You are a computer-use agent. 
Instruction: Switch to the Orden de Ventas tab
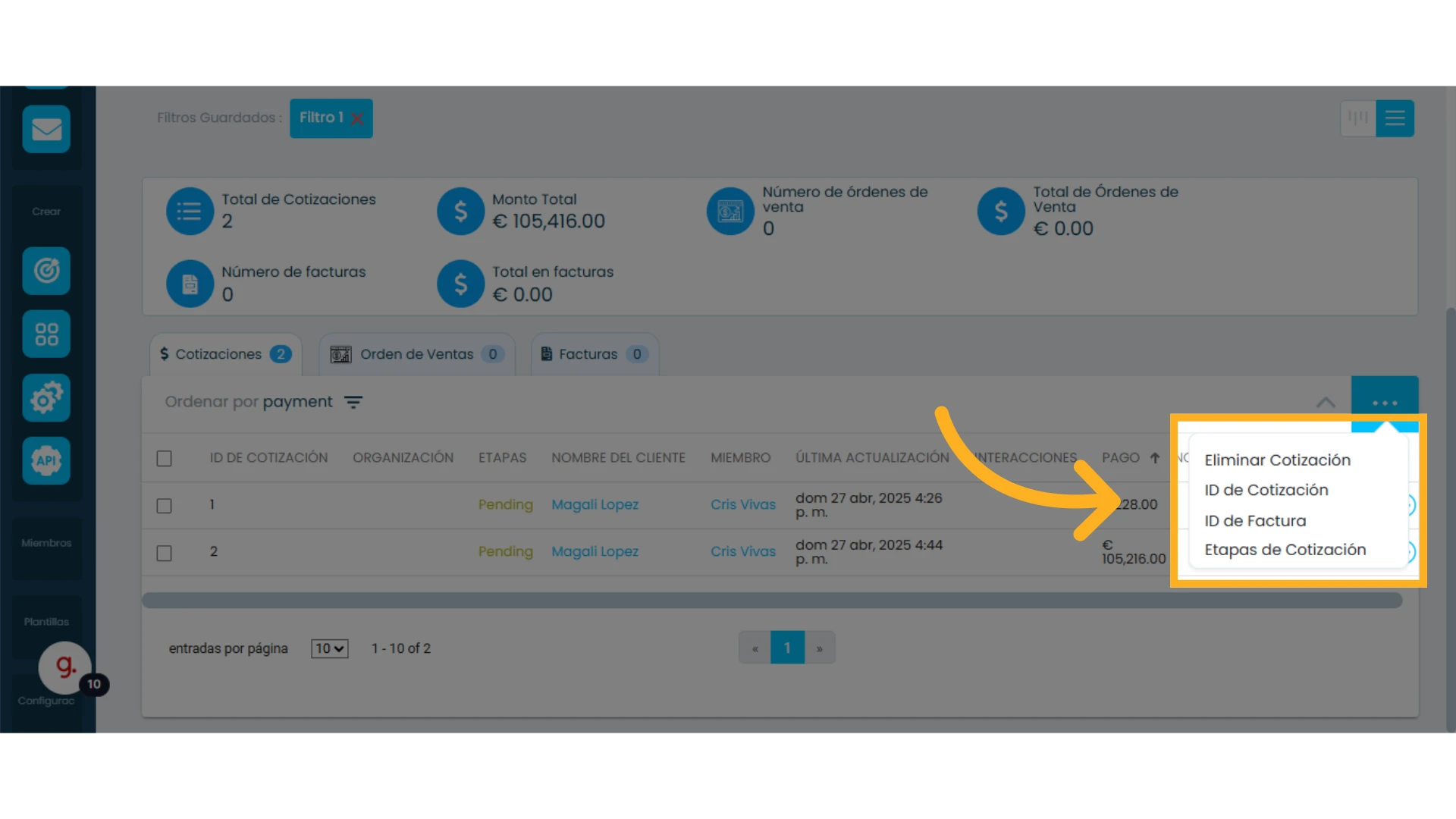point(417,354)
